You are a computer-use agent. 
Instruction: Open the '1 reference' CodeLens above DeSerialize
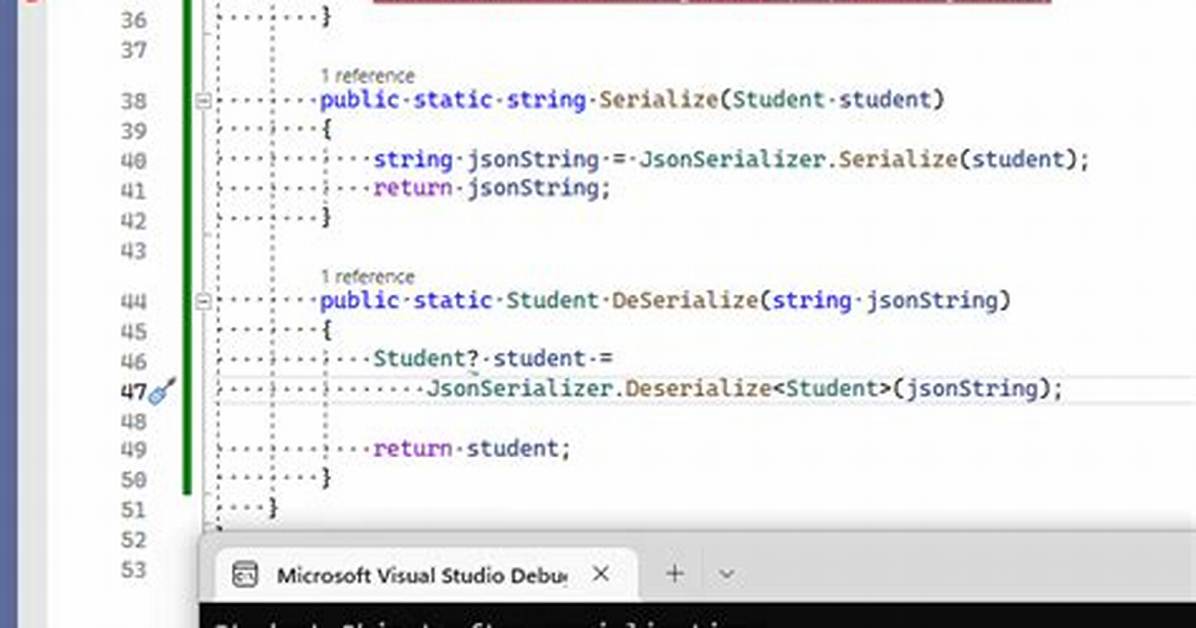point(367,276)
